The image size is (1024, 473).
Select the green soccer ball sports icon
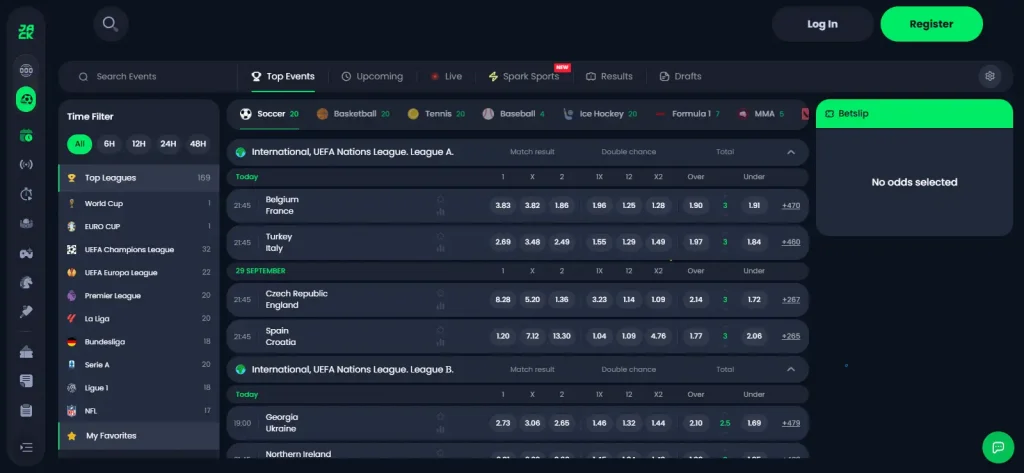click(x=26, y=99)
